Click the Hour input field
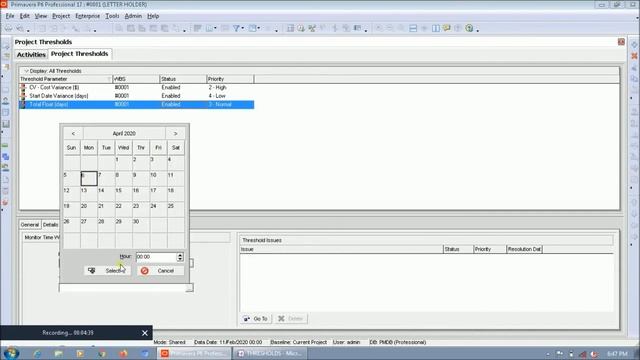The image size is (640, 360). (156, 257)
